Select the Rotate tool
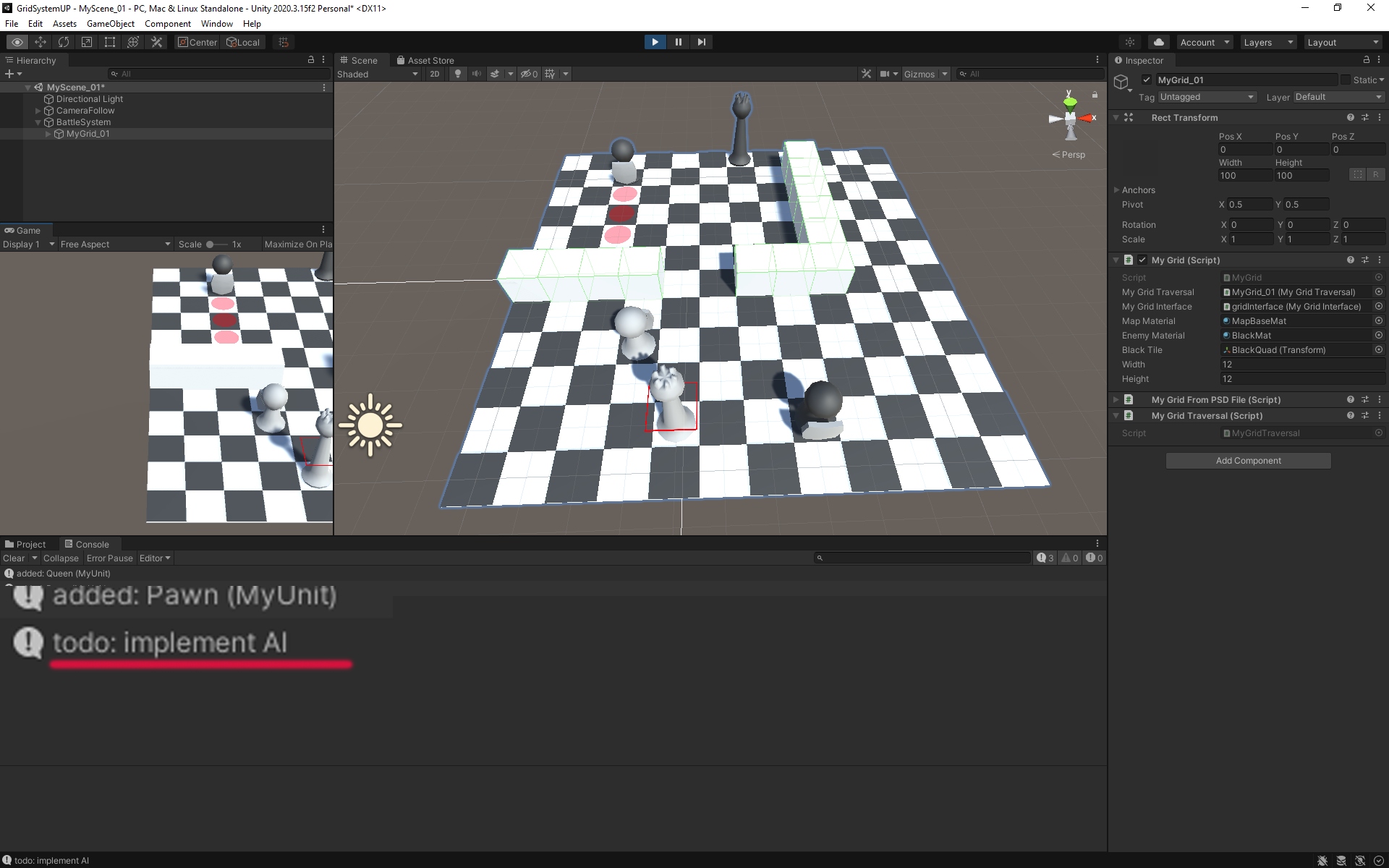 pyautogui.click(x=64, y=42)
